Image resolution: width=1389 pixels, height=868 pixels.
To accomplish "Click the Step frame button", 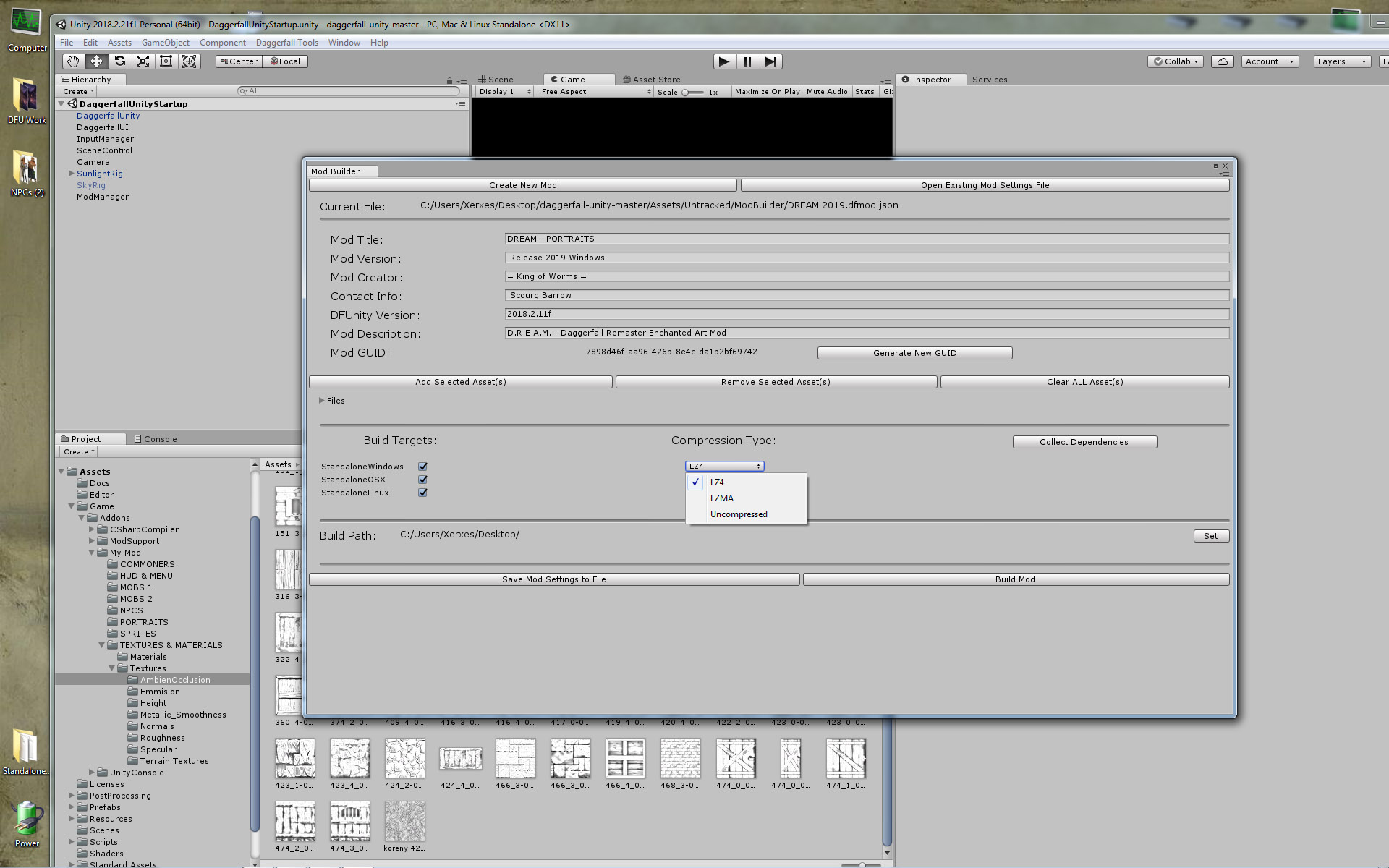I will point(770,61).
